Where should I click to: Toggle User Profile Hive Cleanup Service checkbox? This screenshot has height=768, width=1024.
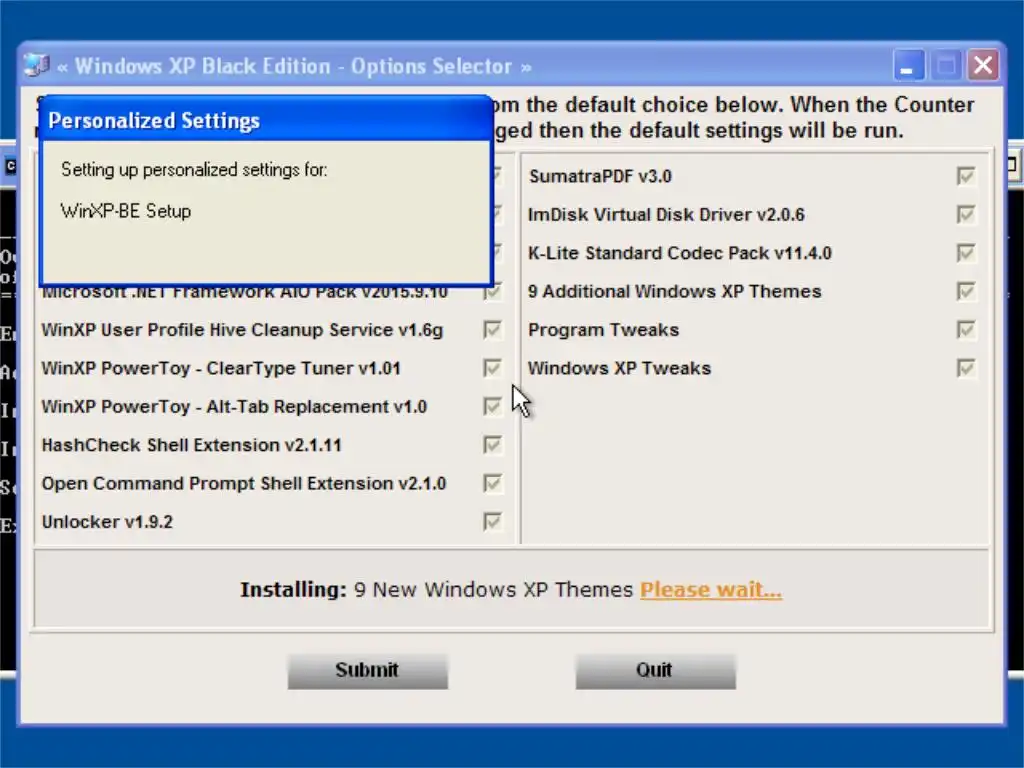point(492,330)
